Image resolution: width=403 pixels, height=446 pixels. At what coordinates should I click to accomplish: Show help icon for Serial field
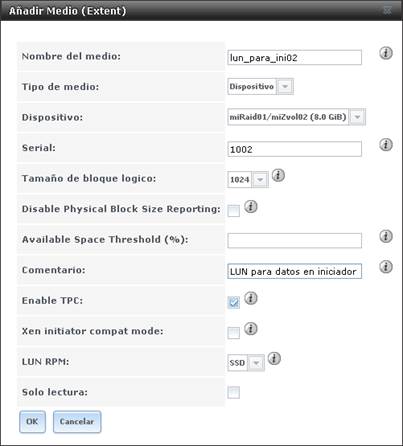tap(386, 144)
